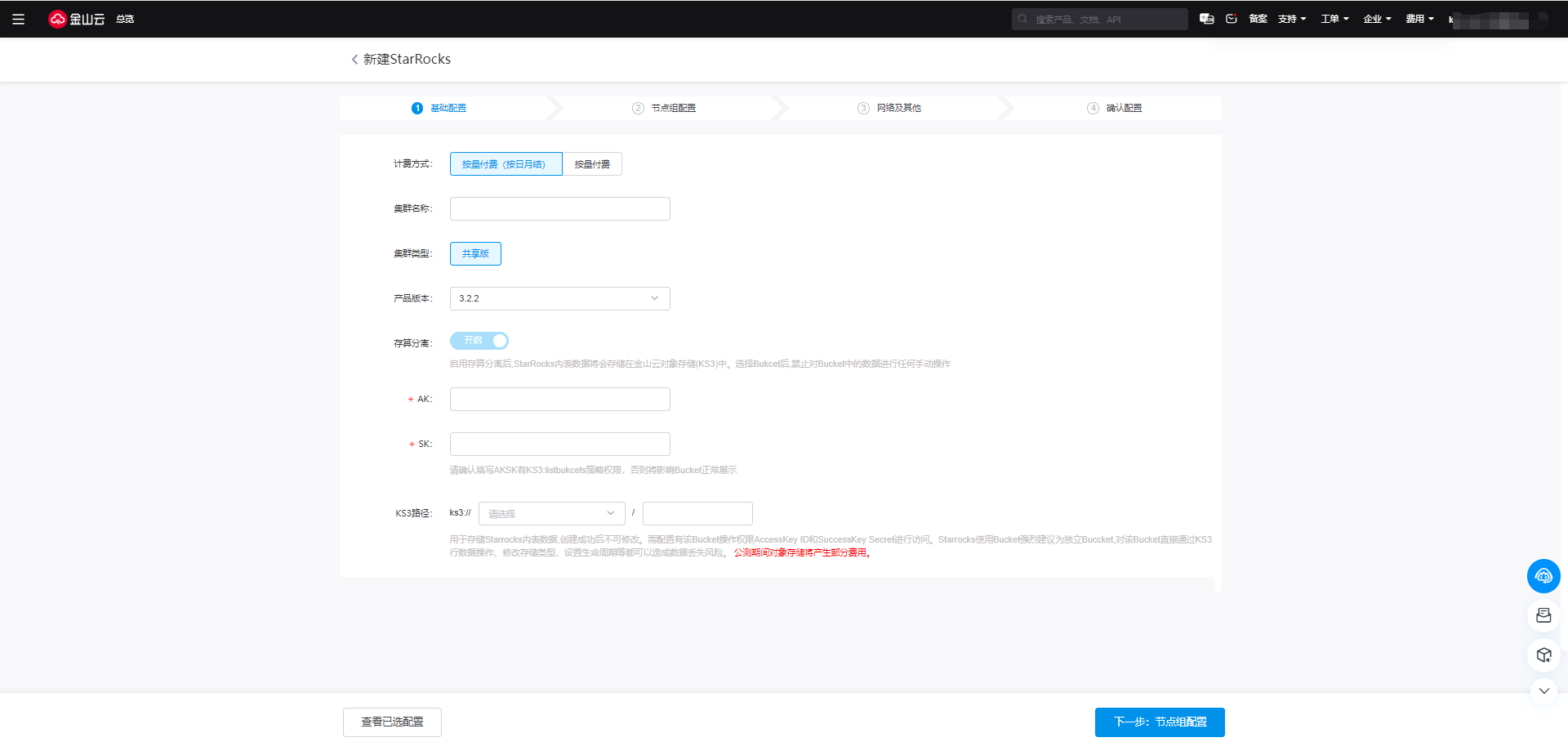Open the message notifications icon
Screen dimensions: 1568x751
1232,19
